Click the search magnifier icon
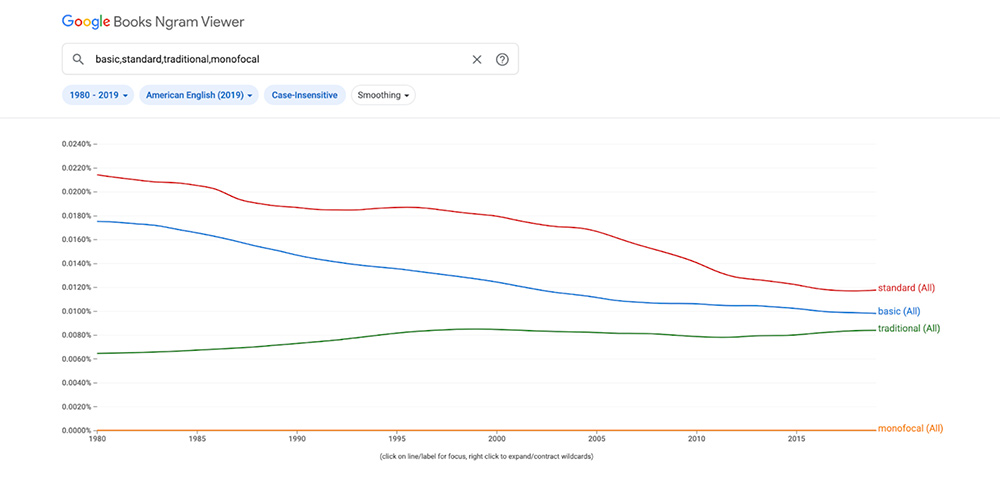The width and height of the screenshot is (1000, 480). (78, 59)
